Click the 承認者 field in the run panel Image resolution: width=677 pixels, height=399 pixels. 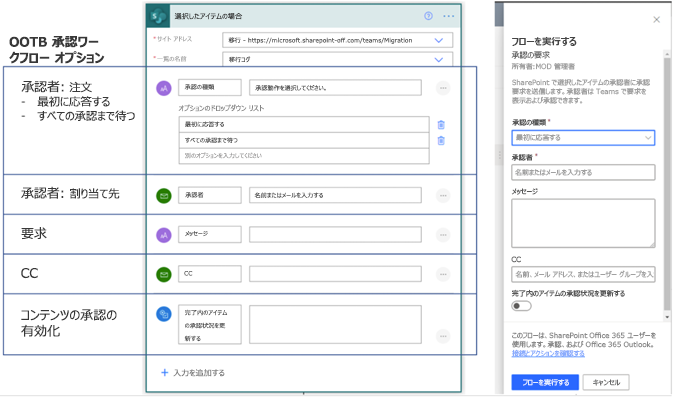point(583,172)
